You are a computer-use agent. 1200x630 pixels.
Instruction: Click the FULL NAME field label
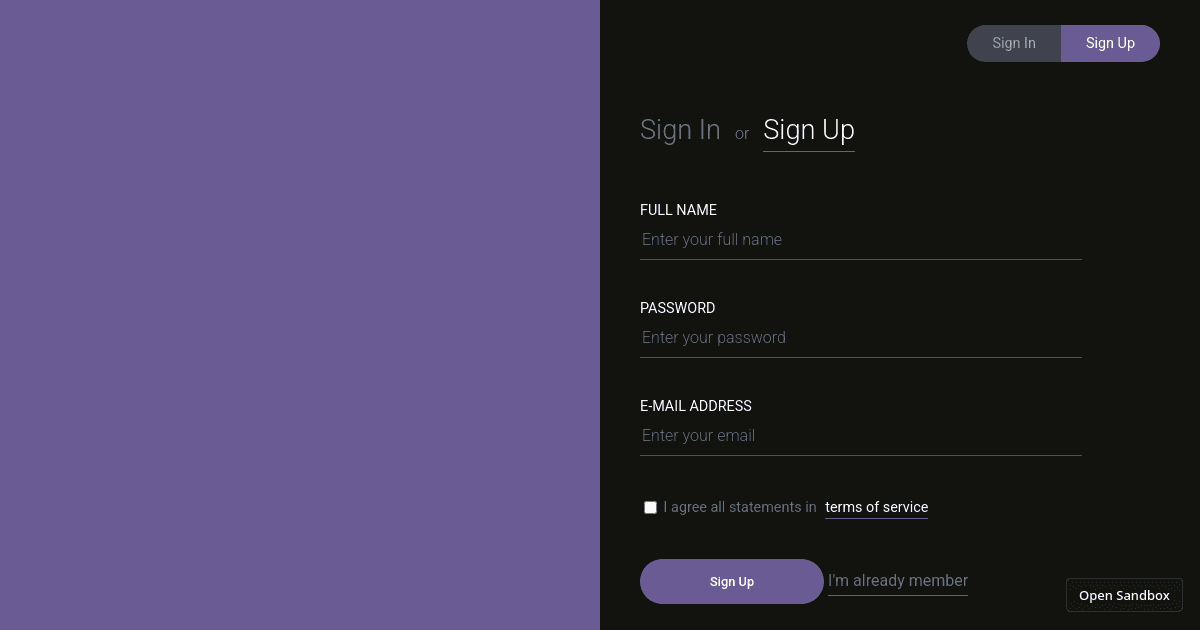point(678,210)
